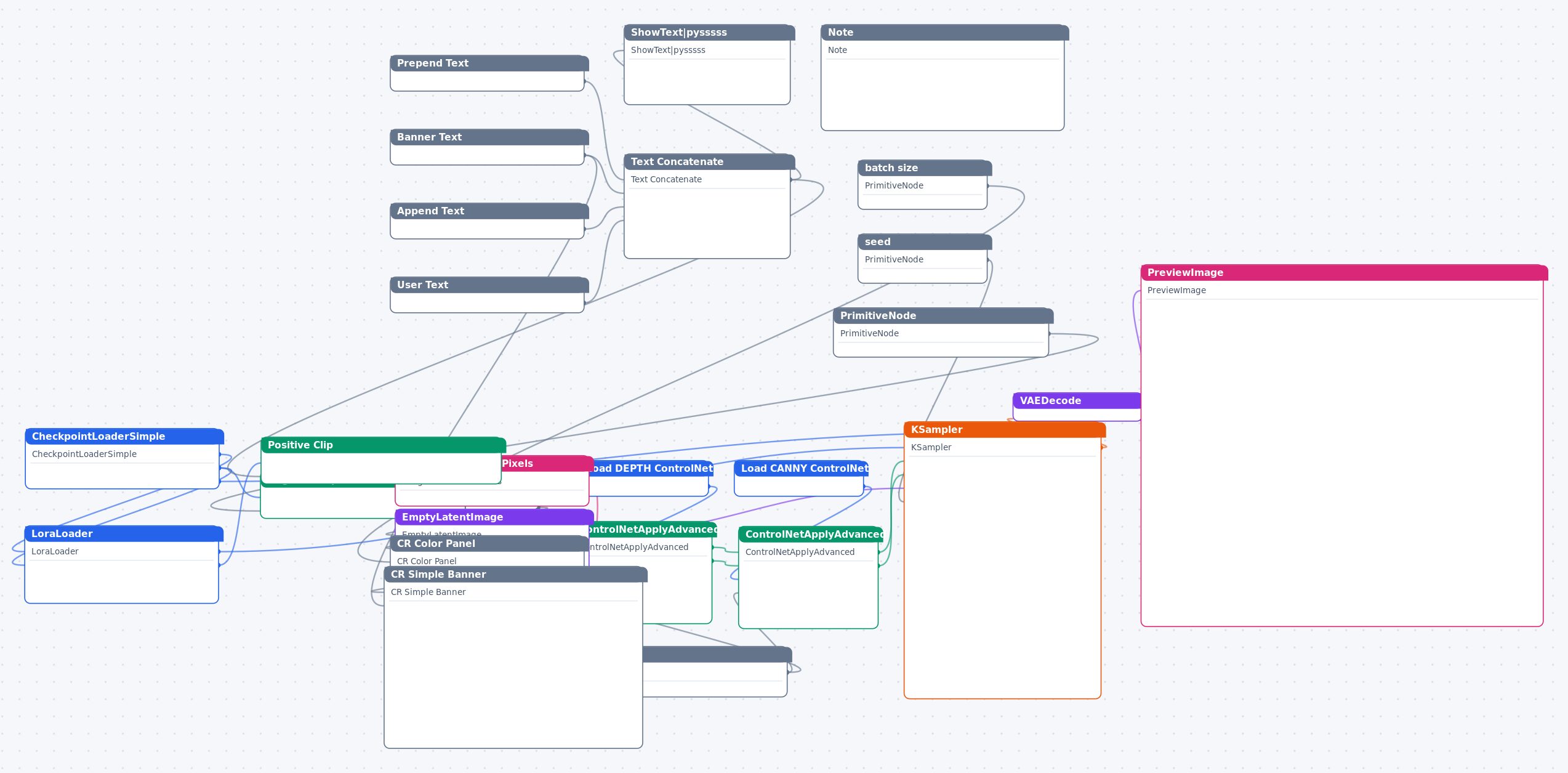Viewport: 1568px width, 773px height.
Task: Click the PreviewImage node title bar
Action: tap(1344, 273)
